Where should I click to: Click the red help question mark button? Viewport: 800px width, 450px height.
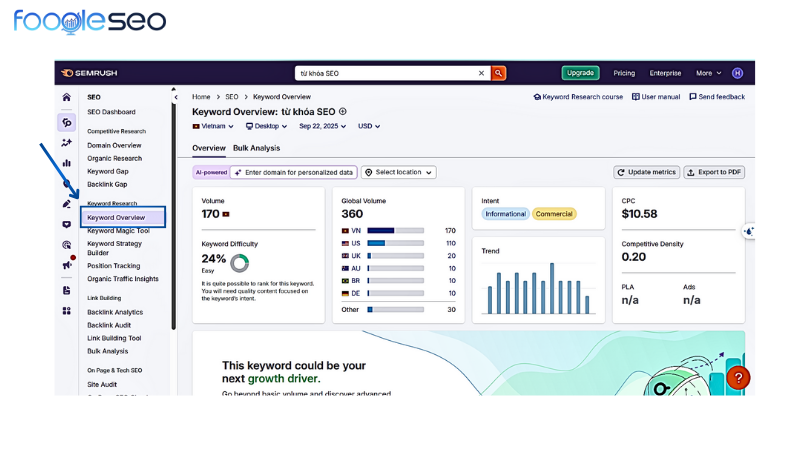737,378
